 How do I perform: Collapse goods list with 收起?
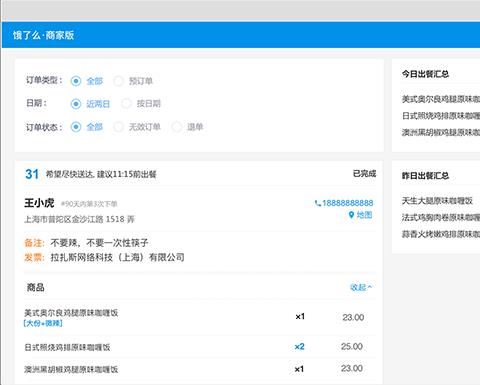361,287
